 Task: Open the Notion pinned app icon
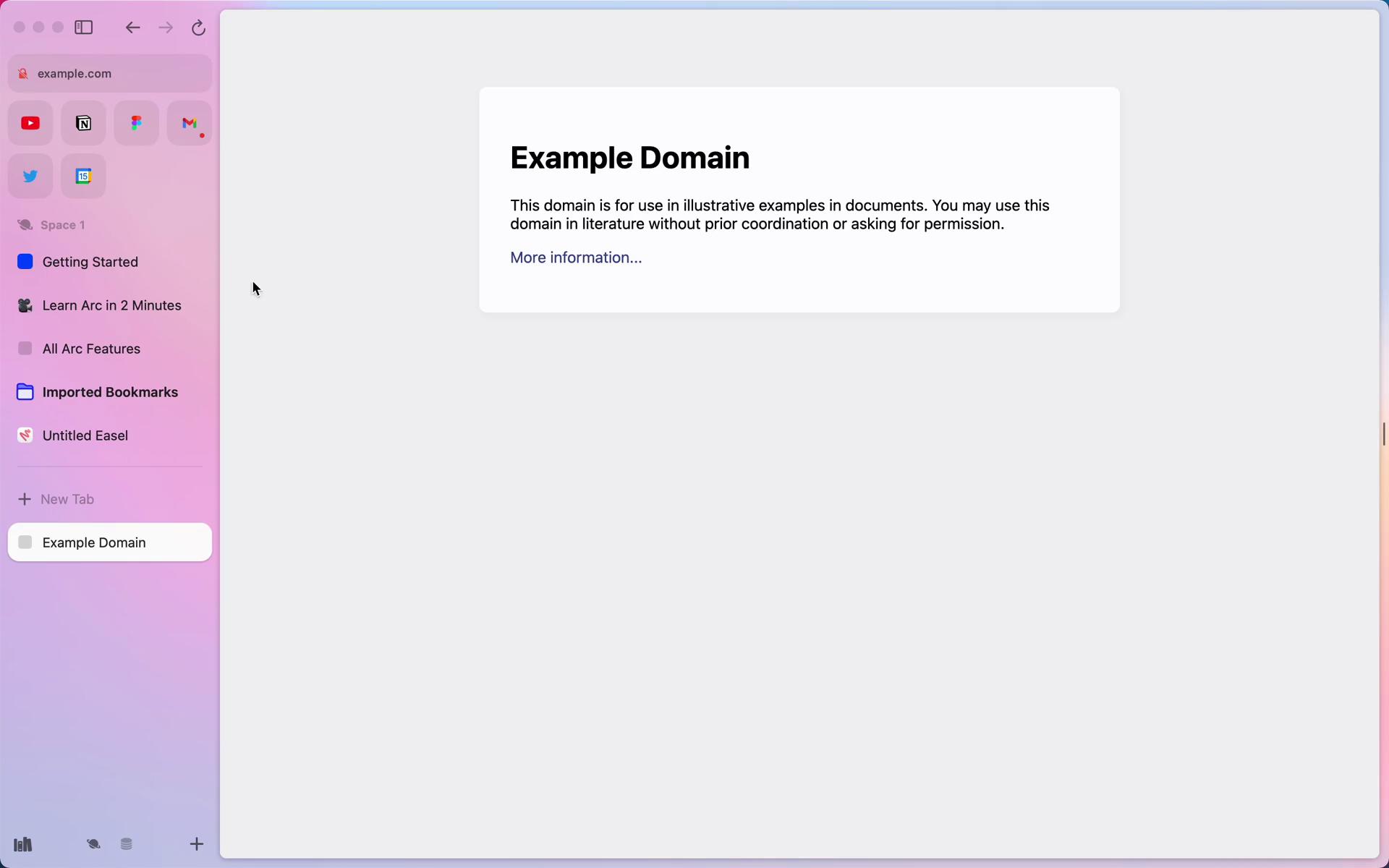(x=83, y=122)
